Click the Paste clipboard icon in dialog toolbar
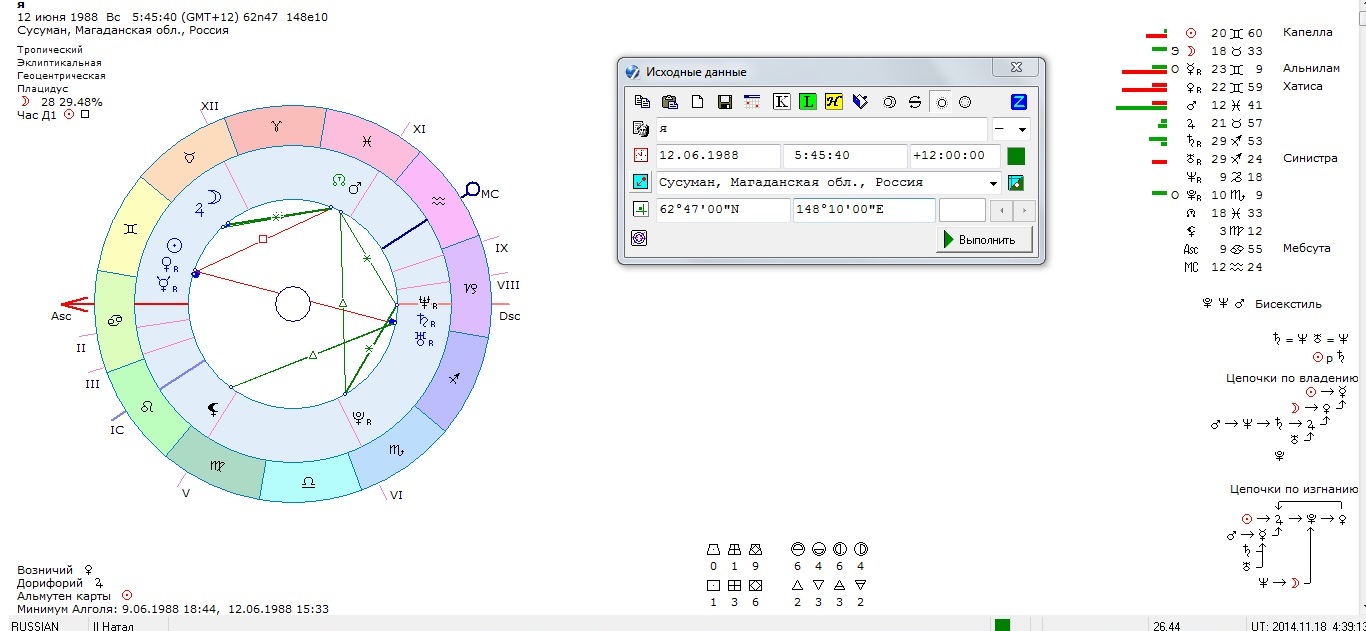This screenshot has width=1366, height=631. (670, 102)
